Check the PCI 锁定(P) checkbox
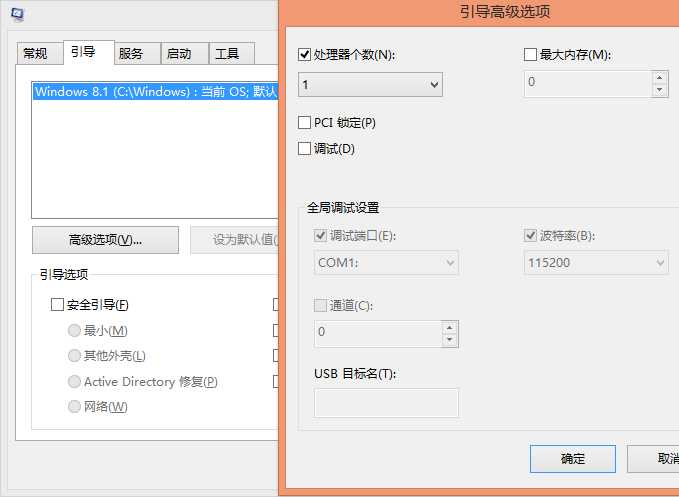Viewport: 679px width, 497px height. 304,123
